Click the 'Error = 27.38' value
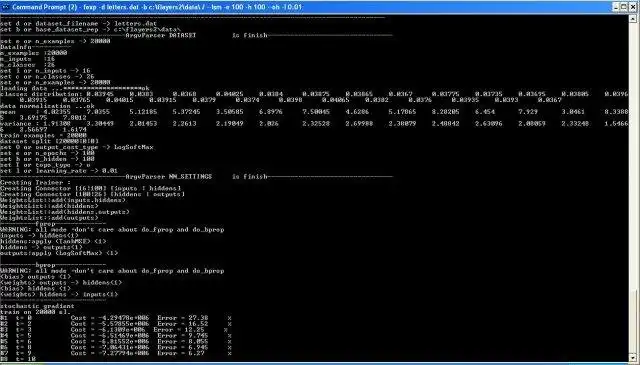640x365 pixels. (x=183, y=317)
